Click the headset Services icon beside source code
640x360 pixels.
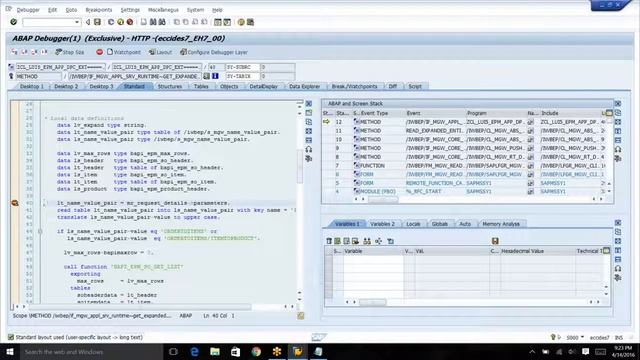[x=309, y=149]
